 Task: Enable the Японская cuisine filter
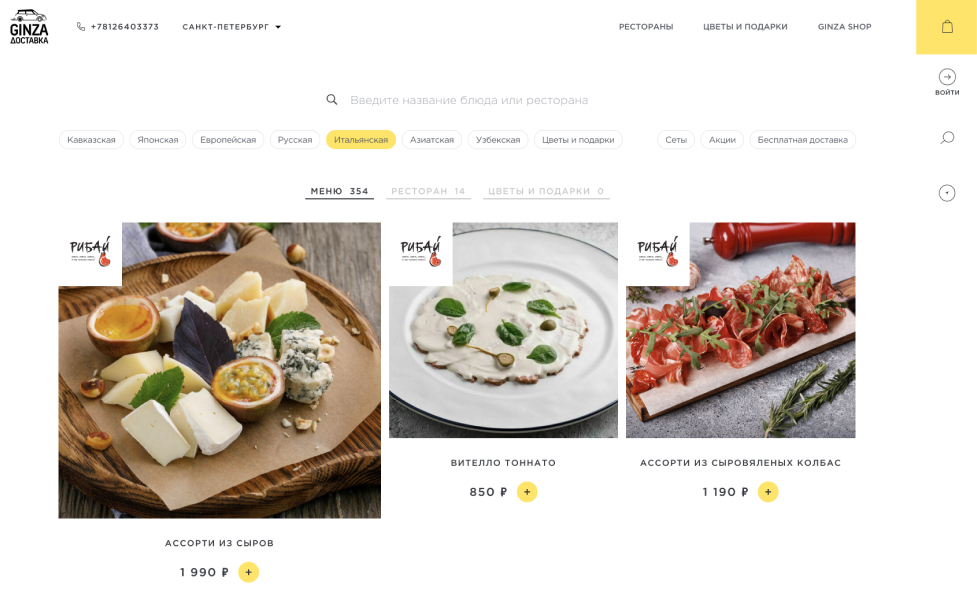click(x=158, y=140)
